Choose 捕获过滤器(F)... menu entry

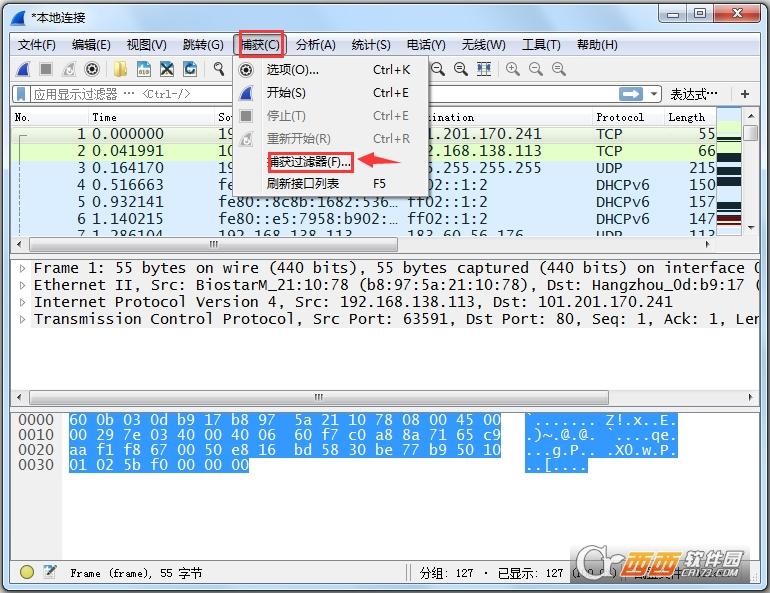pyautogui.click(x=330, y=162)
